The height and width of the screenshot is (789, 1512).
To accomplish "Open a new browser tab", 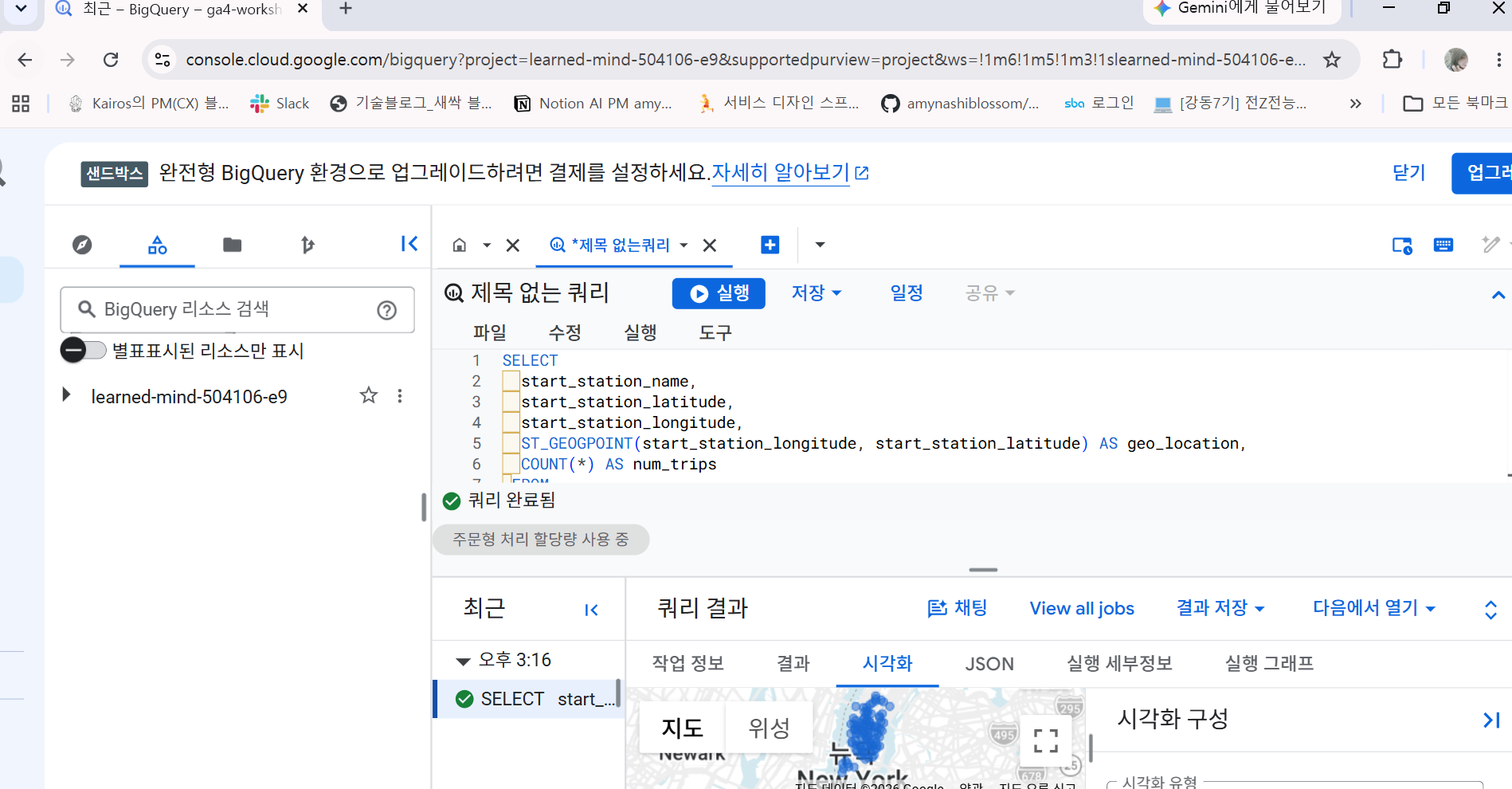I will (x=346, y=9).
